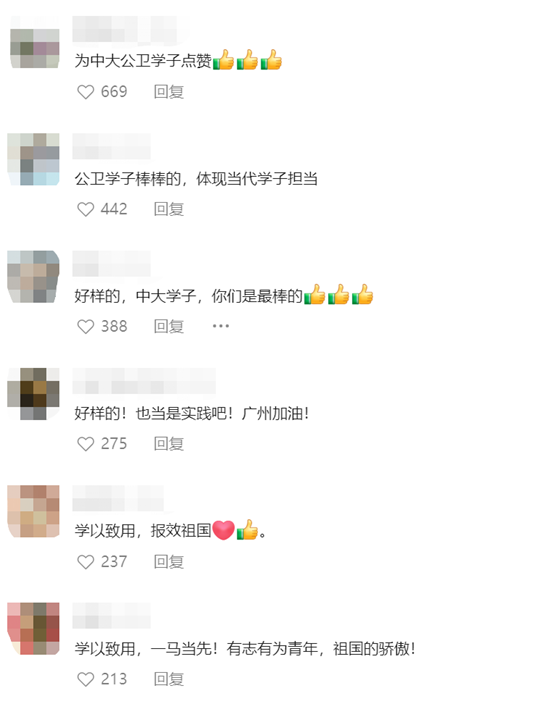Open avatar of last commenter
The height and width of the screenshot is (717, 544).
pyautogui.click(x=33, y=629)
